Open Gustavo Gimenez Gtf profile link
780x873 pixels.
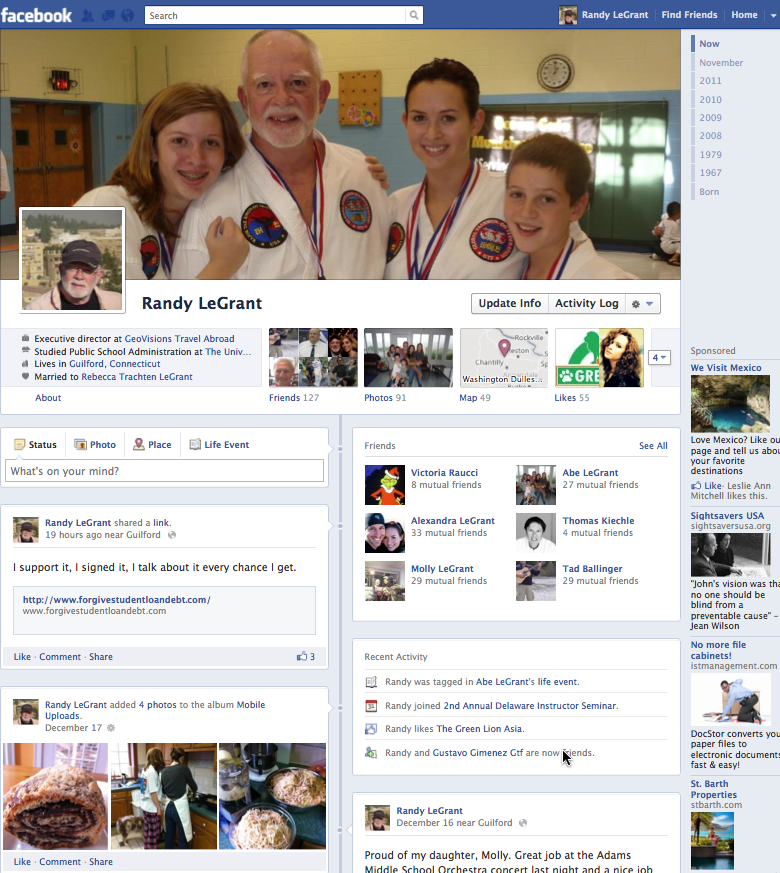(478, 753)
